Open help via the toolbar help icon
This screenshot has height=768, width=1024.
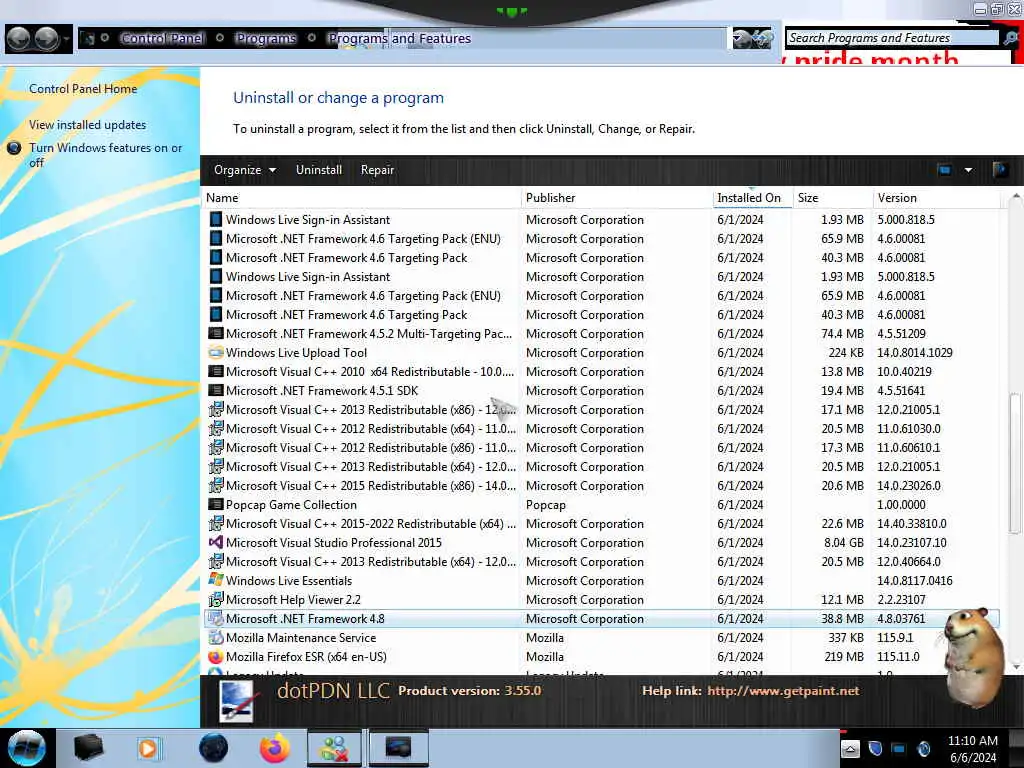pos(999,170)
